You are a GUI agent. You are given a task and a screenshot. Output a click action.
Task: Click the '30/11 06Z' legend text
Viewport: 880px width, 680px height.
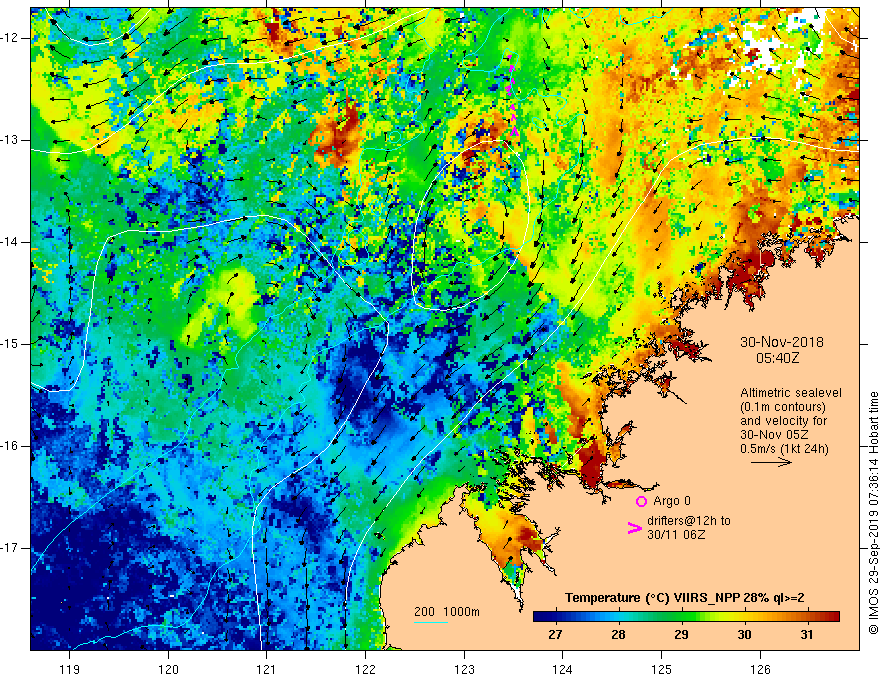[676, 535]
